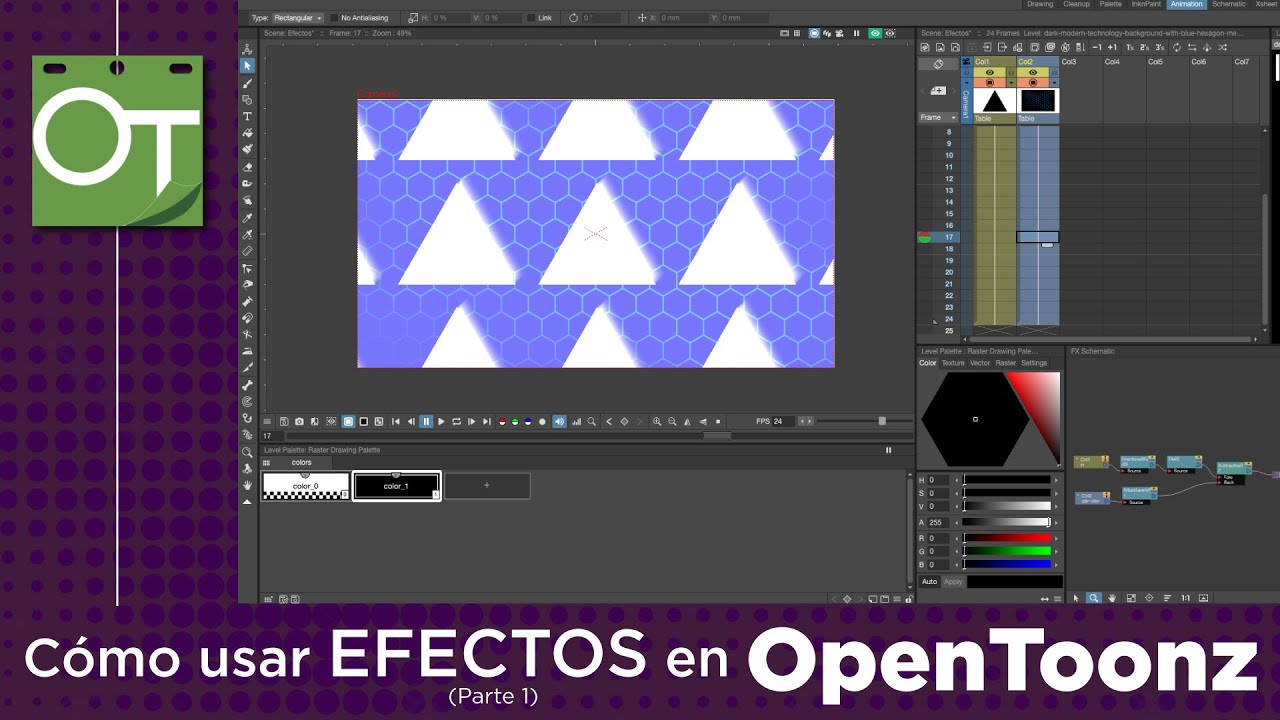Click the frame number field showing 17
This screenshot has height=720, width=1280.
272,436
